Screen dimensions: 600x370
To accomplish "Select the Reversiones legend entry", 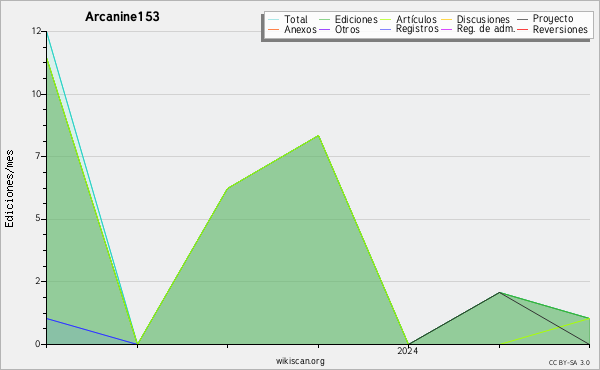I will (x=552, y=29).
